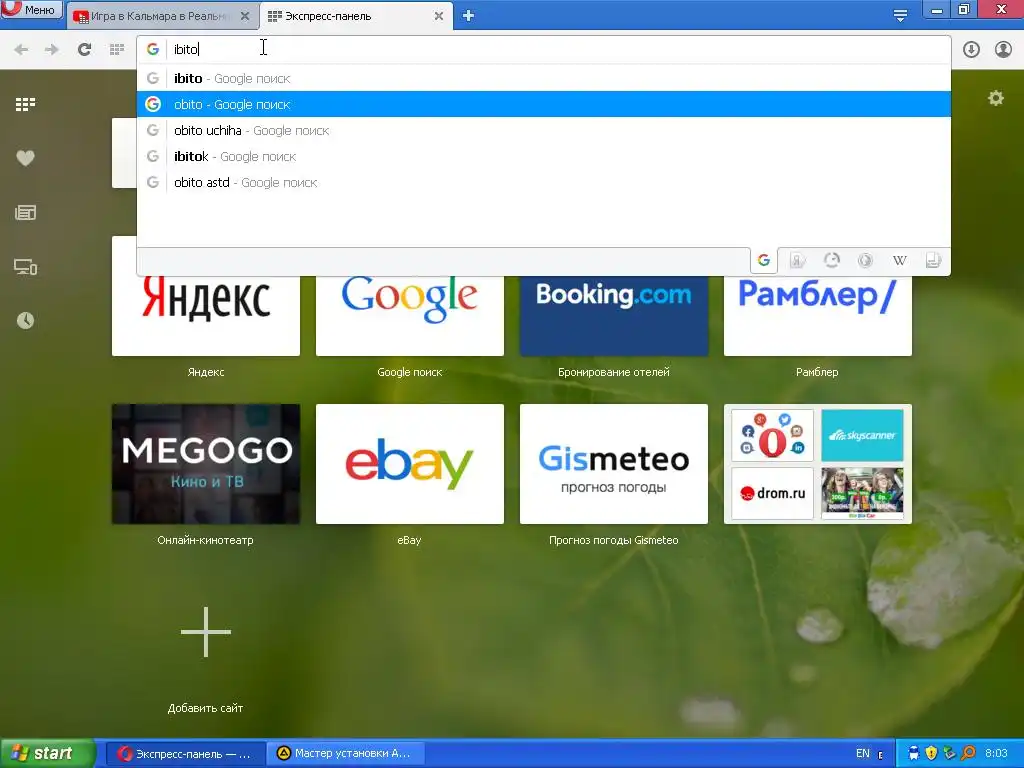
Task: Click the Speed Dial grid icon in toolbar
Action: (x=117, y=50)
